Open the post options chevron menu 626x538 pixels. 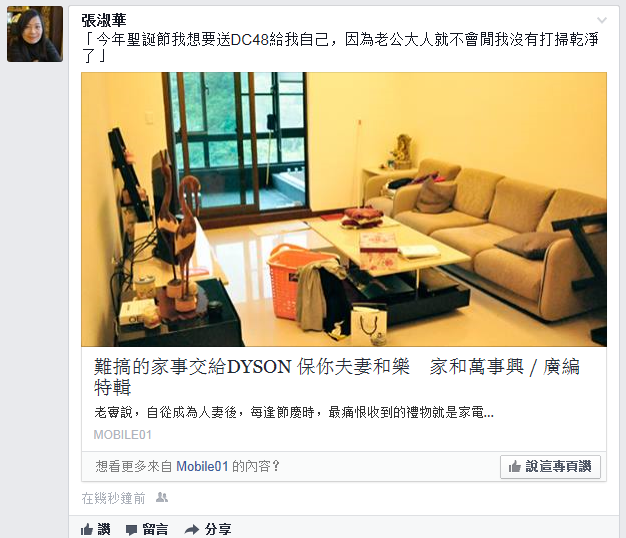602,20
